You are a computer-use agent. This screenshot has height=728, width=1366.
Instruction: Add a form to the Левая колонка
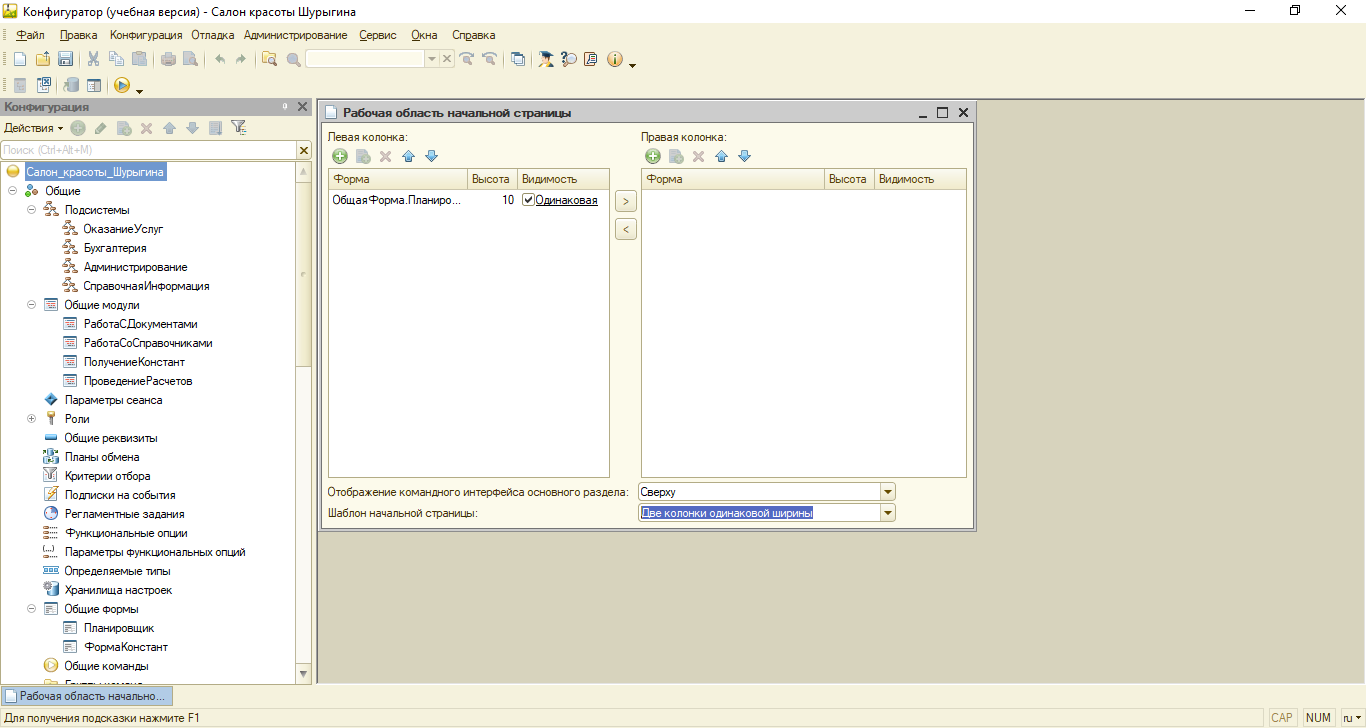pyautogui.click(x=340, y=156)
